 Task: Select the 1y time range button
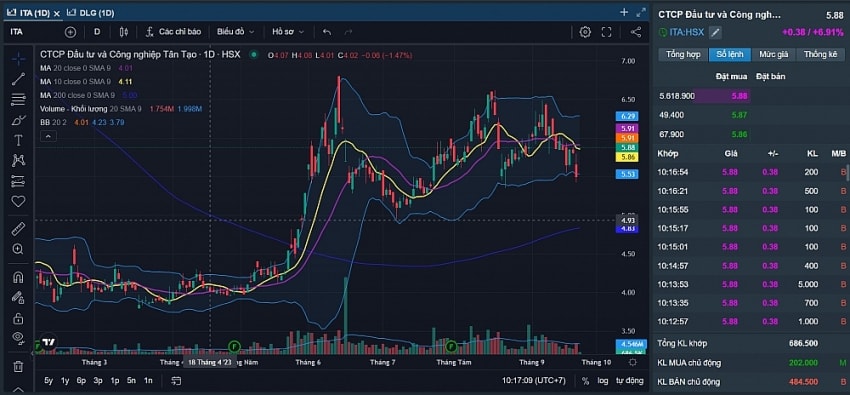(x=65, y=380)
